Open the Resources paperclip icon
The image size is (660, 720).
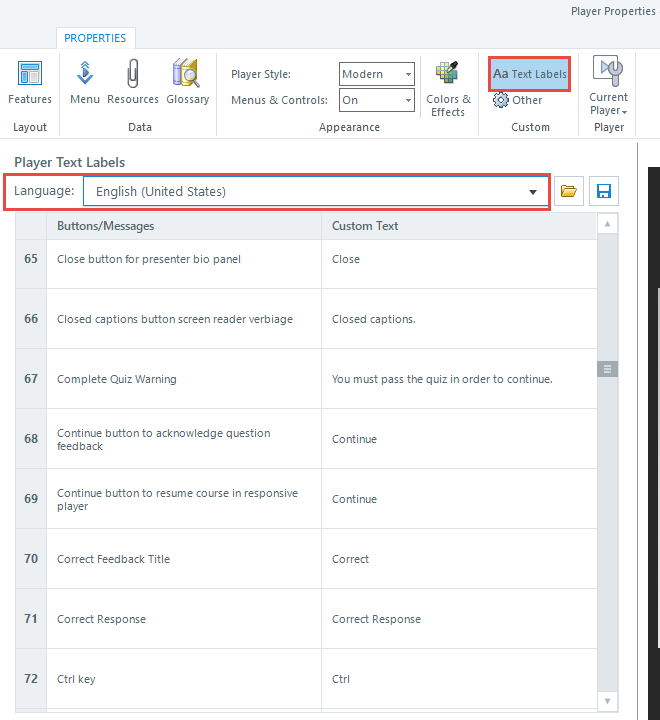[133, 82]
